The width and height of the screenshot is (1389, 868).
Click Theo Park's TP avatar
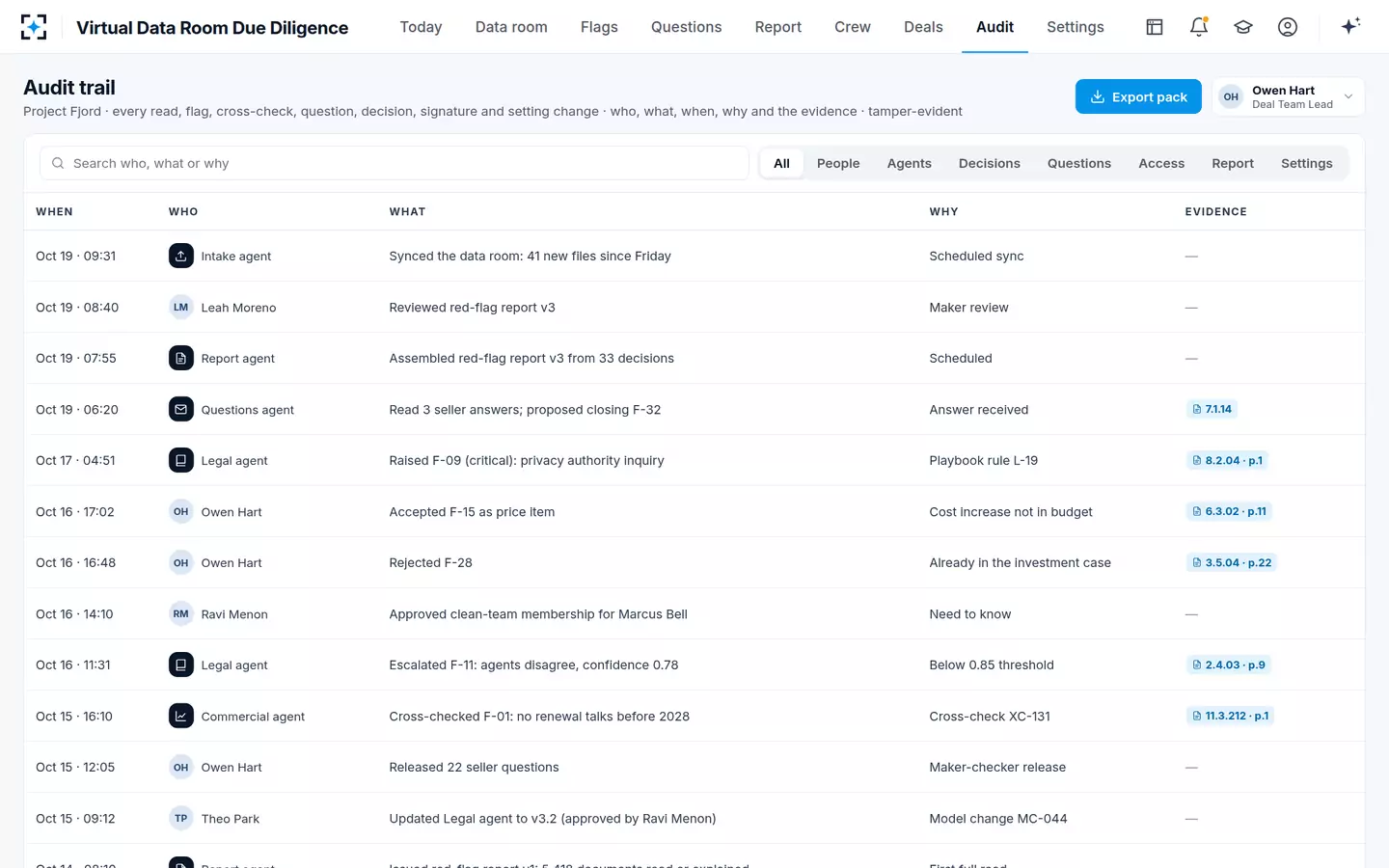pos(181,818)
